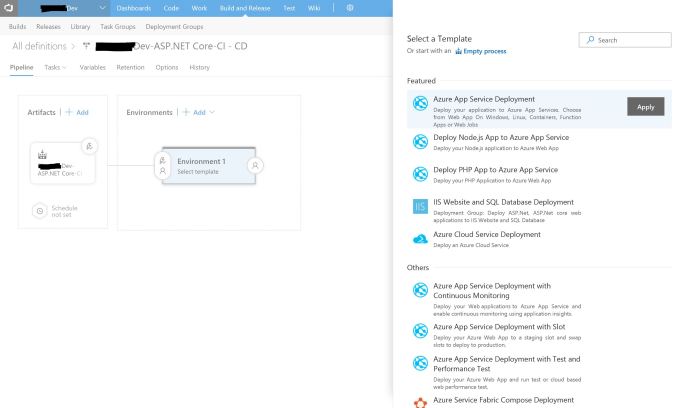
Task: Click the Deploy PHP App template icon
Action: tap(421, 174)
